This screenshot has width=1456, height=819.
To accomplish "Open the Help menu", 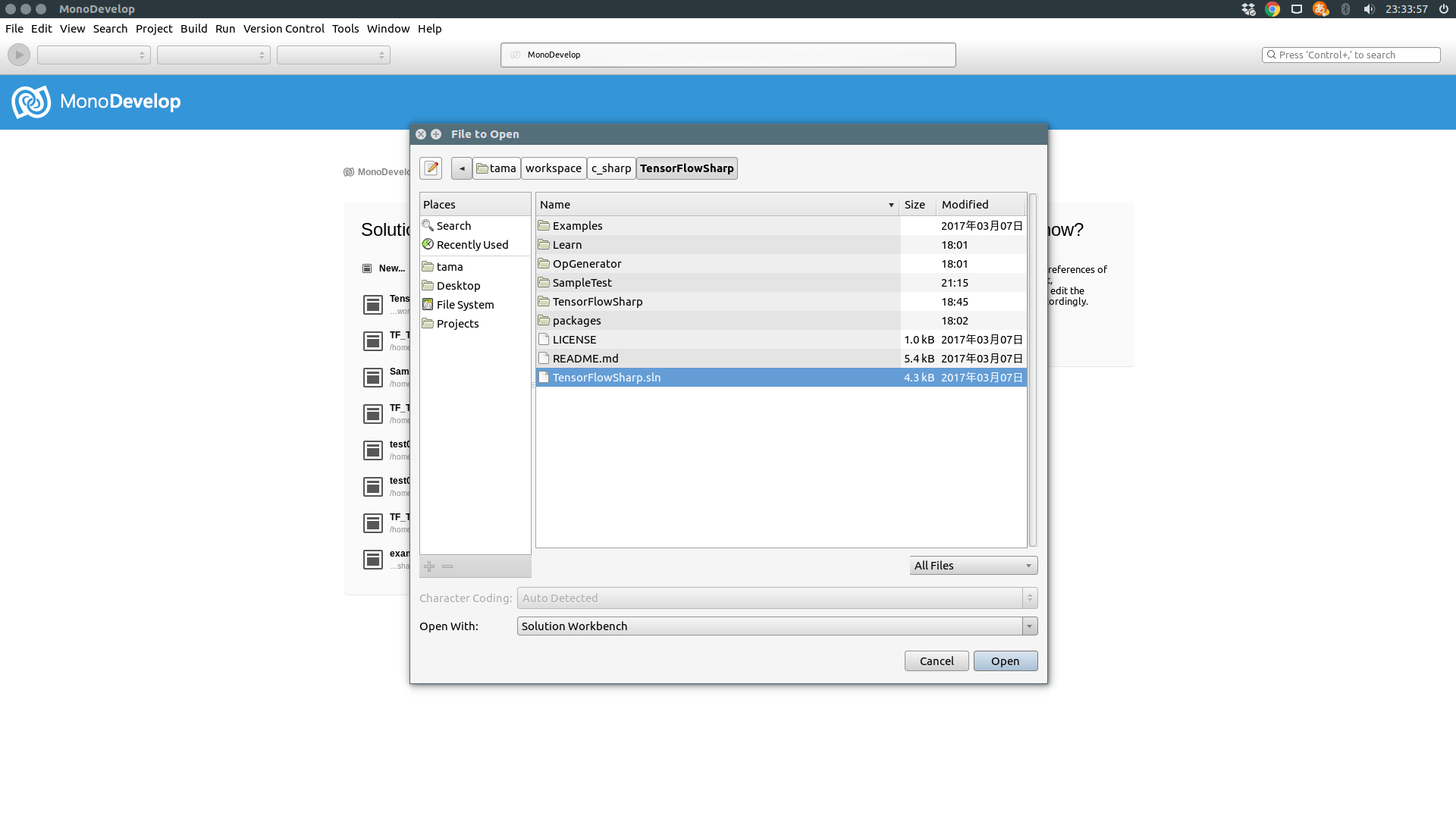I will pyautogui.click(x=430, y=29).
